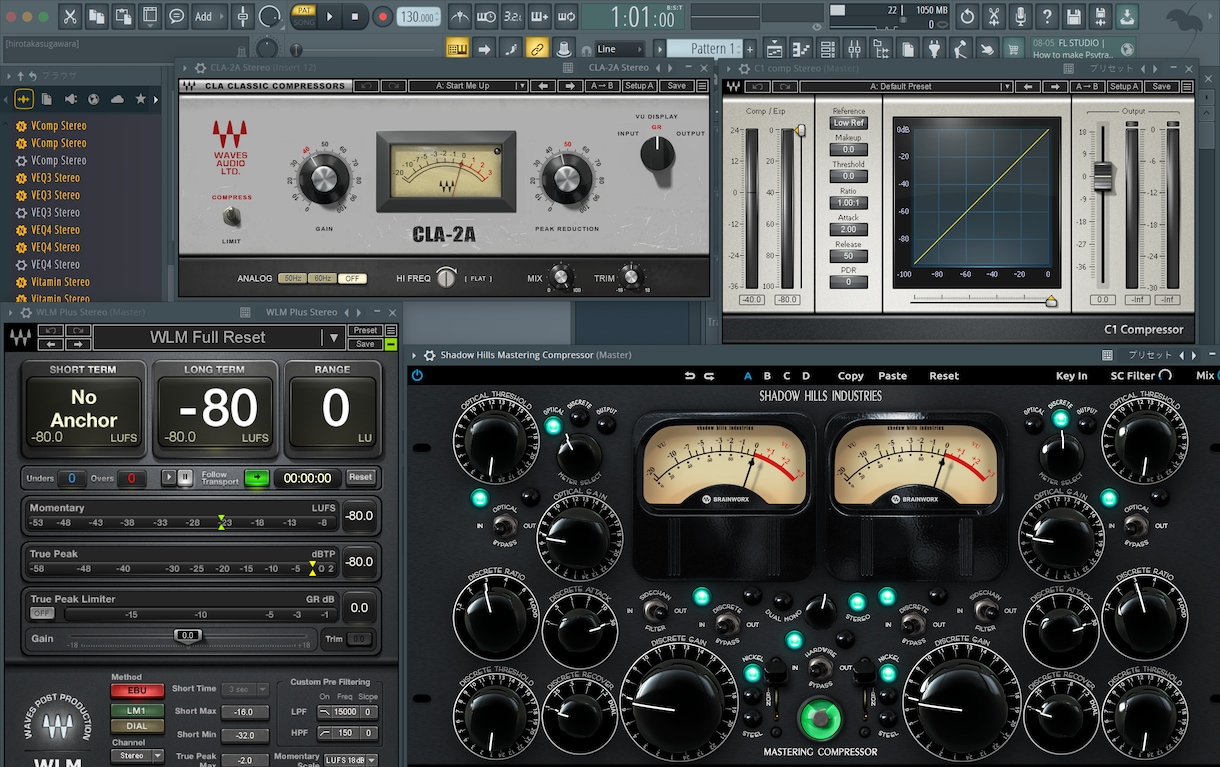Open the playlist view icon

tap(776, 48)
